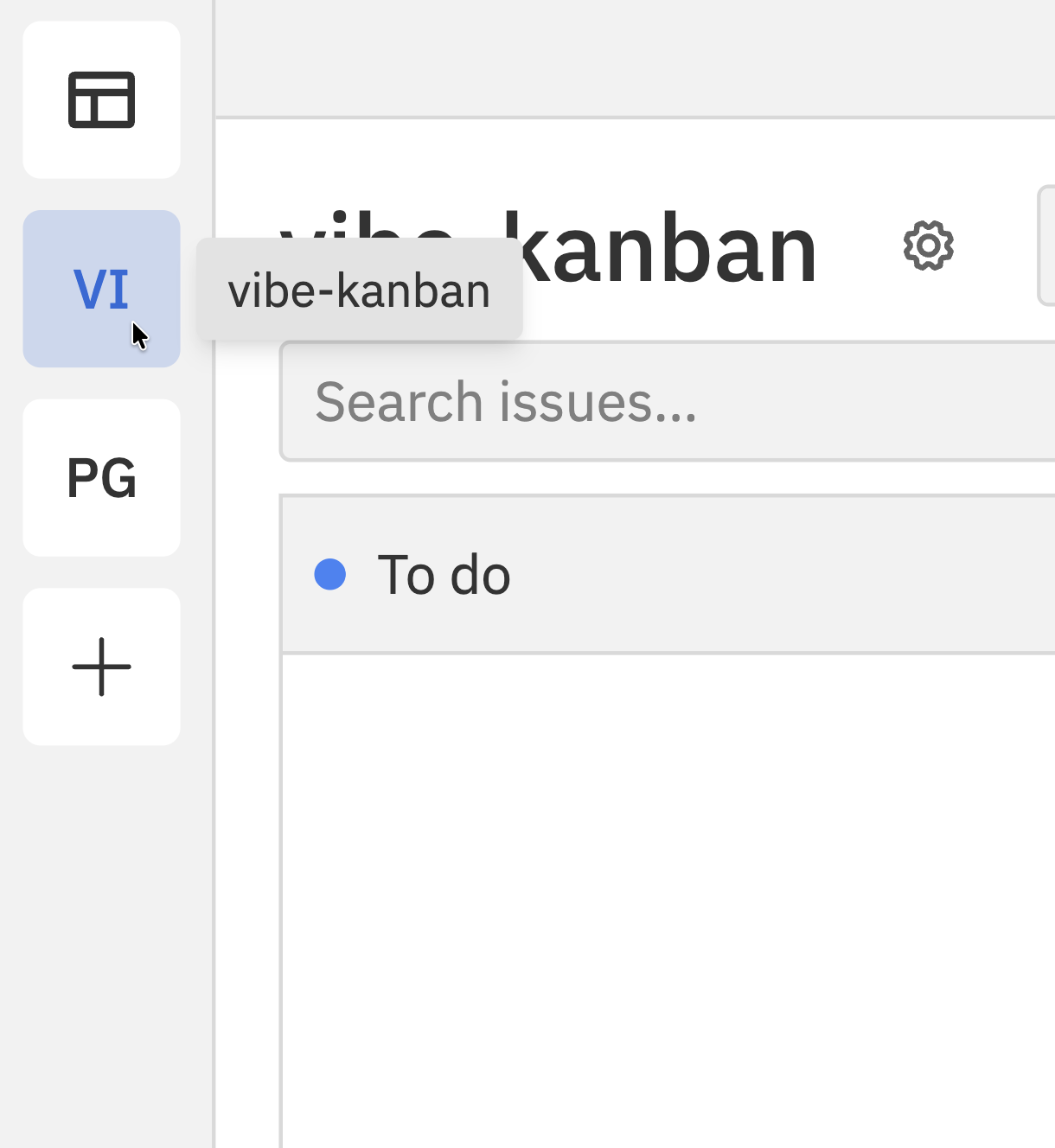Activate the highlighted VI sidebar tile
1055x1148 pixels.
tap(101, 289)
